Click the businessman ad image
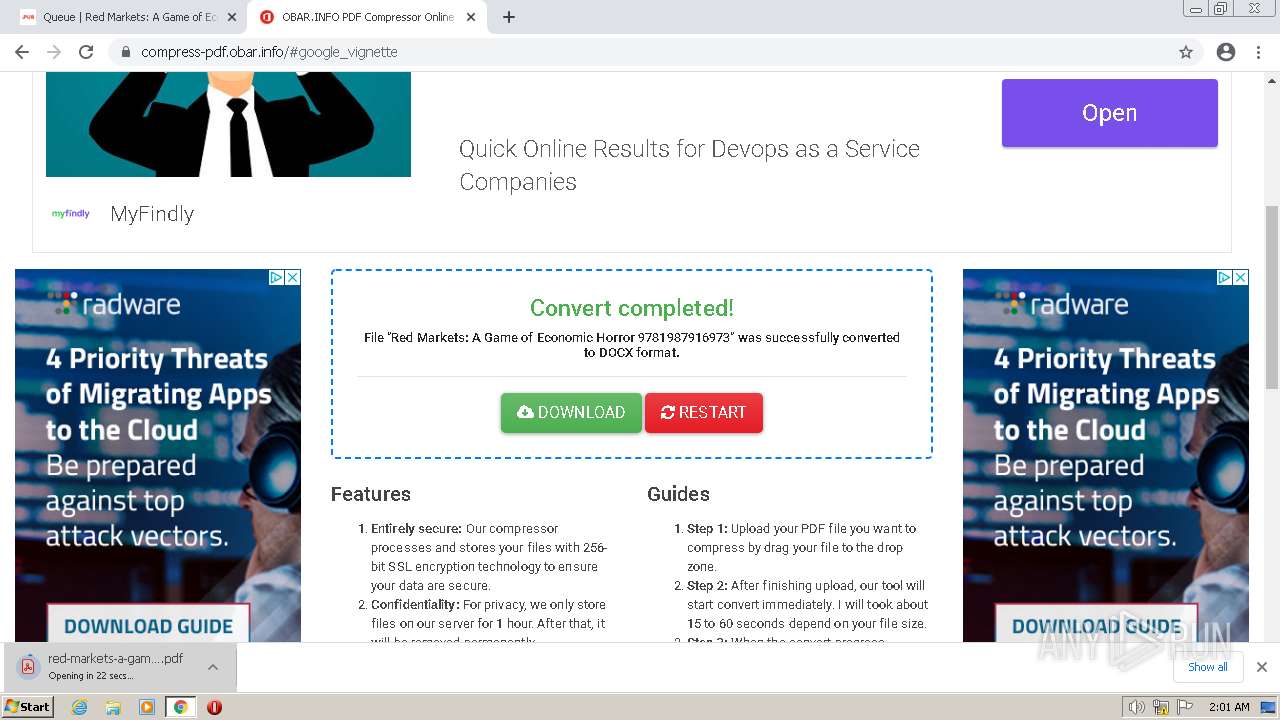 [228, 124]
